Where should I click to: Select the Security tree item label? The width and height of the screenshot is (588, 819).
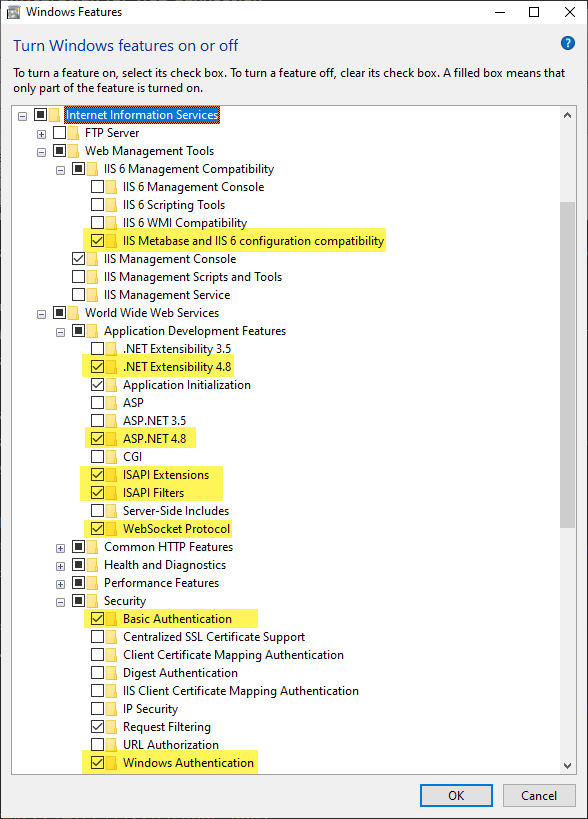tap(125, 601)
